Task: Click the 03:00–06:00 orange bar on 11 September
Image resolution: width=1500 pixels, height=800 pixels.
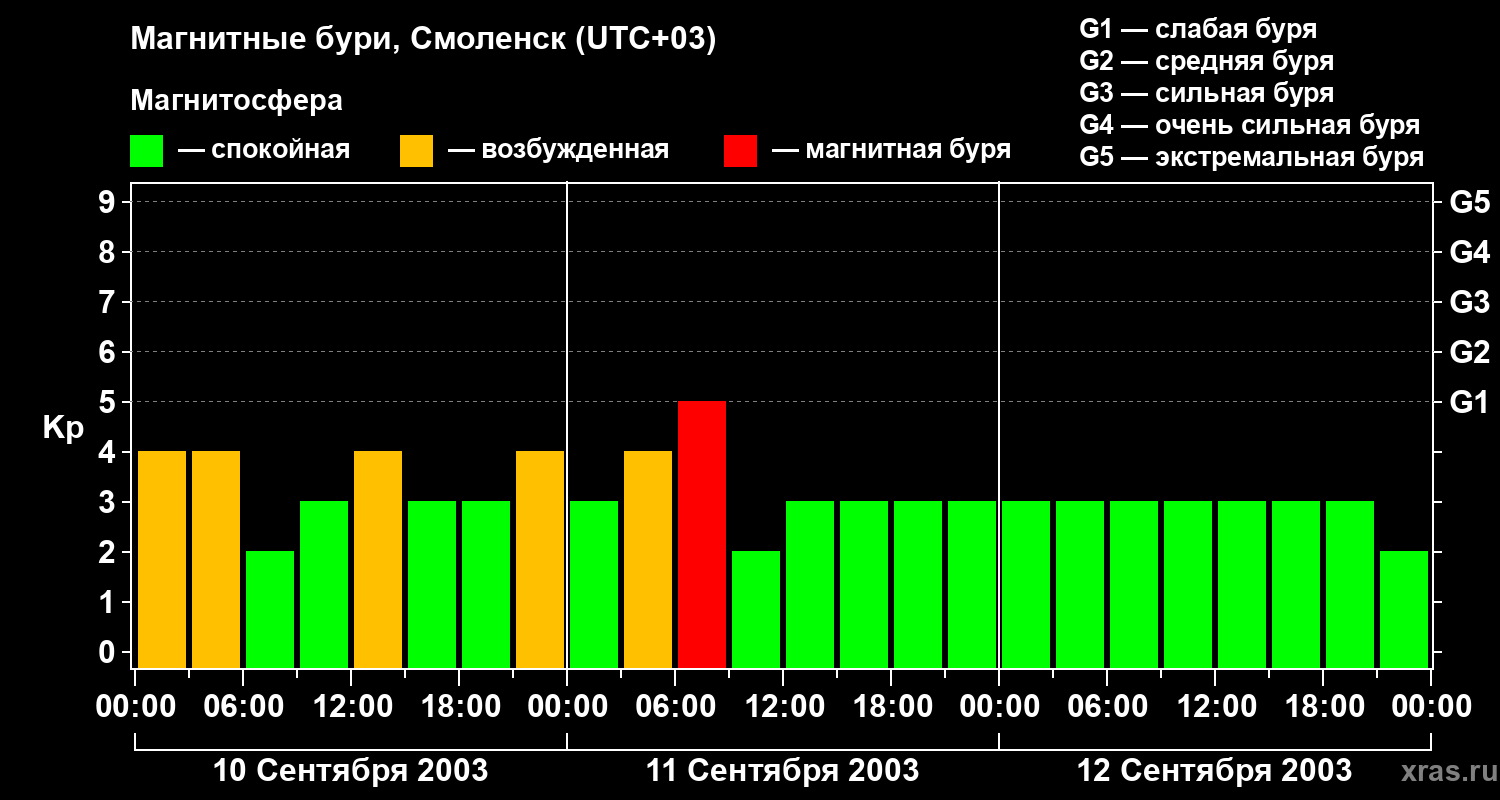Action: [648, 559]
